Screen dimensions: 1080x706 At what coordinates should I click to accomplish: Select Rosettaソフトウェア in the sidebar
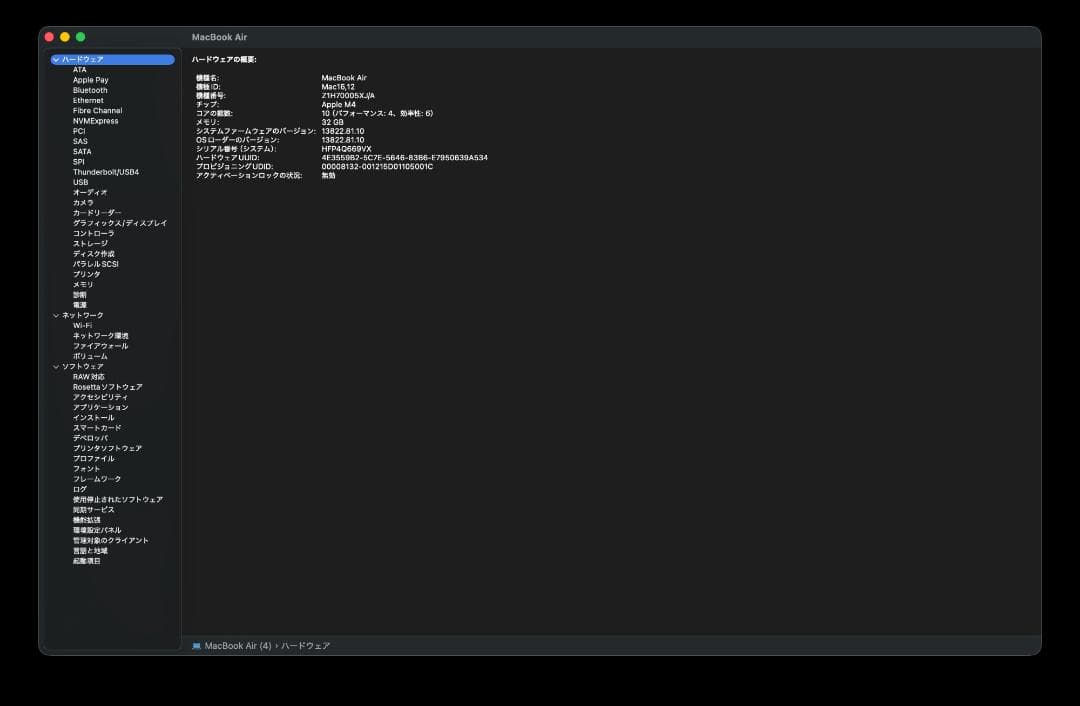coord(107,387)
